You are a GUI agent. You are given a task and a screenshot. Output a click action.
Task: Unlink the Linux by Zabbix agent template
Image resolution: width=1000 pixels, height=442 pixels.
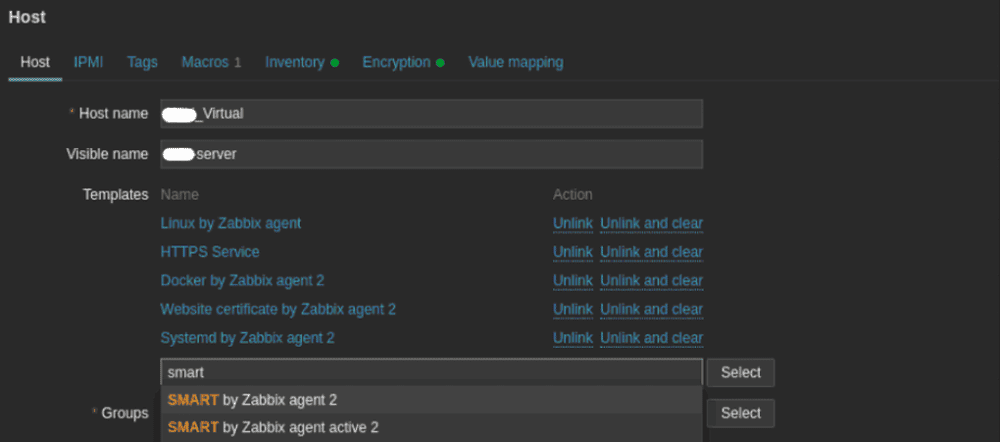[x=572, y=223]
